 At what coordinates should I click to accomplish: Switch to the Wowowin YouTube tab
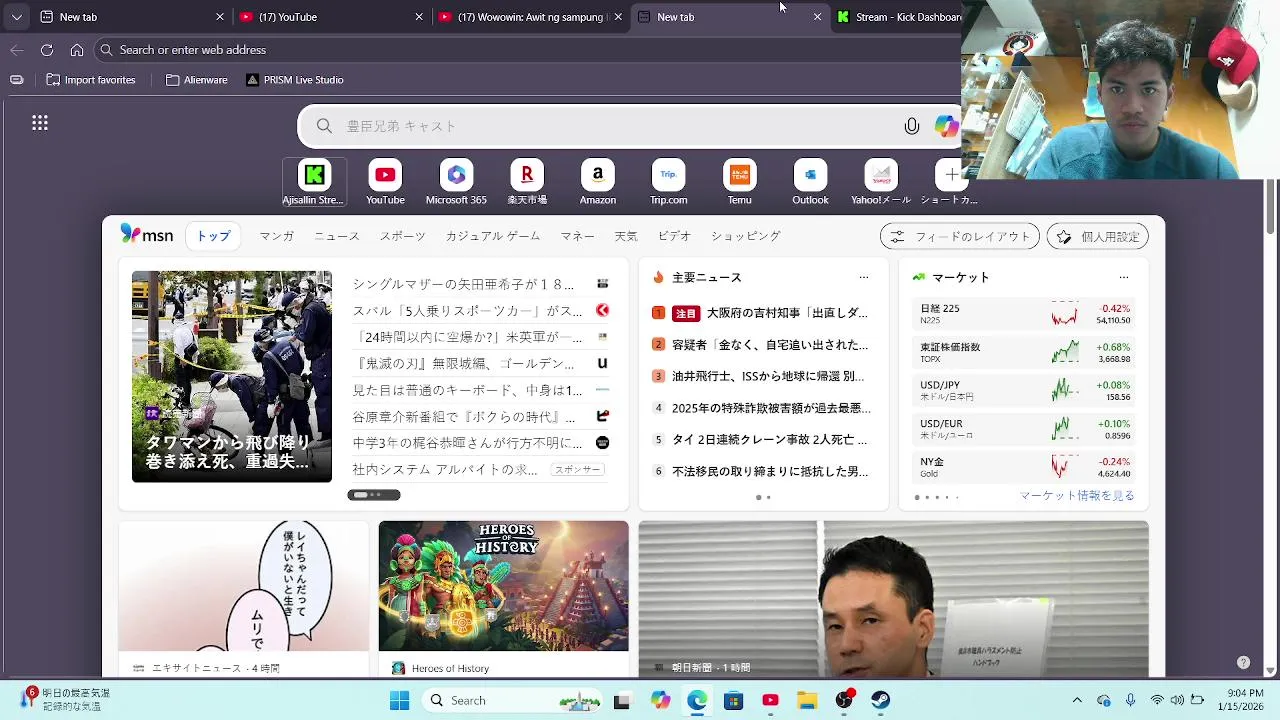coord(529,17)
